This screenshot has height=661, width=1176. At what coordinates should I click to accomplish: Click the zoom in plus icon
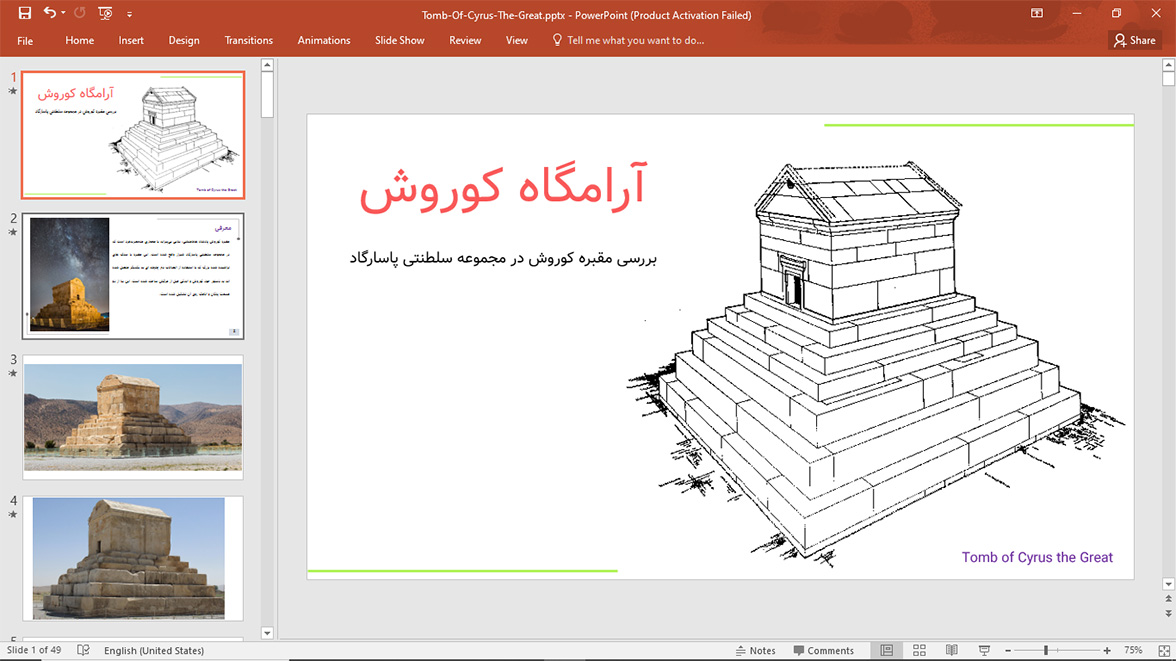(1107, 650)
